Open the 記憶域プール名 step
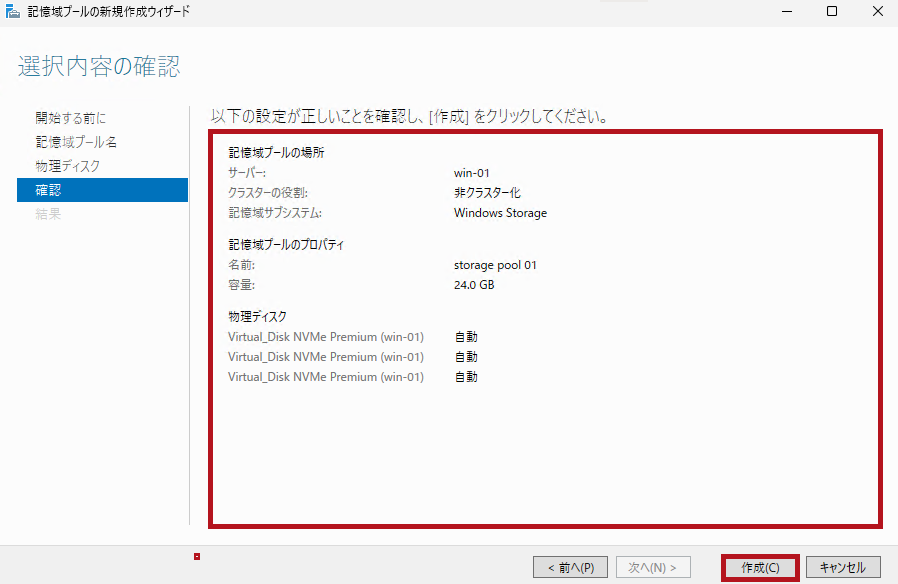Screen dimensions: 898x584 [x=76, y=142]
